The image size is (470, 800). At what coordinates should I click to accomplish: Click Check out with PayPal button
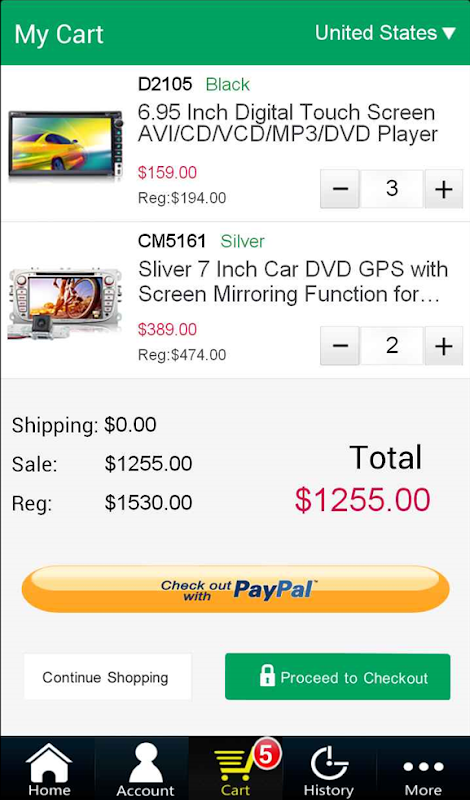point(235,589)
